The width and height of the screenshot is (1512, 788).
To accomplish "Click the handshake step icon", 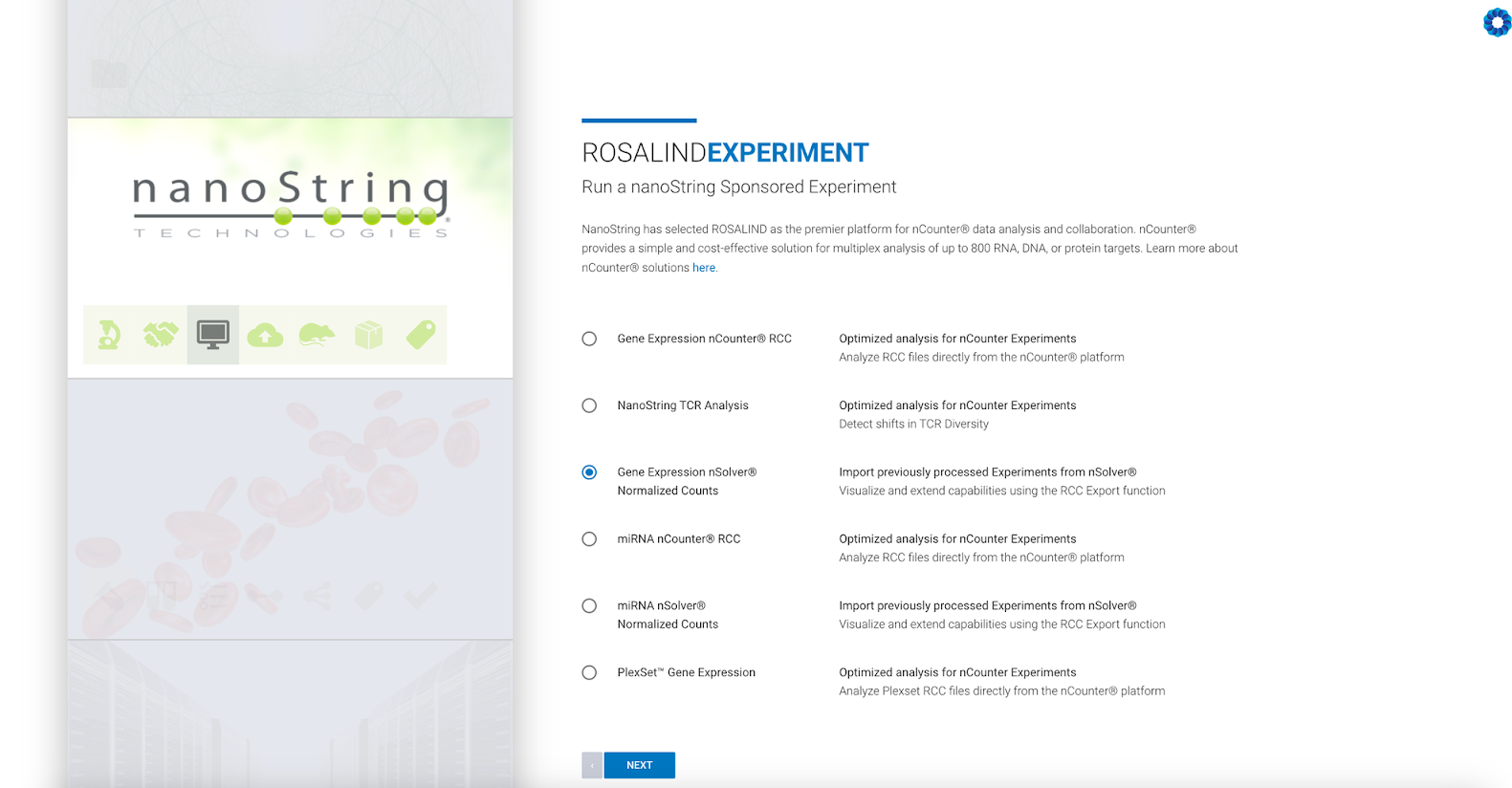I will [x=161, y=335].
